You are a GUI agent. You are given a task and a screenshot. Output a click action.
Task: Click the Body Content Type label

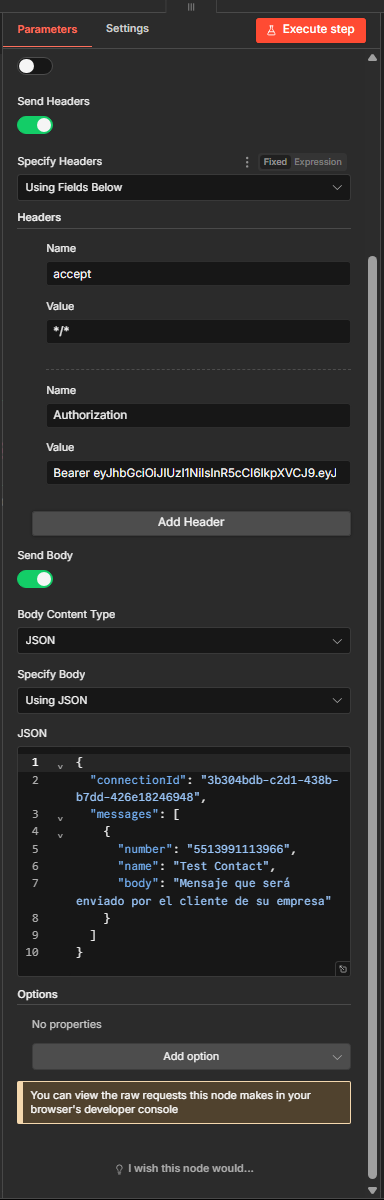tap(66, 615)
